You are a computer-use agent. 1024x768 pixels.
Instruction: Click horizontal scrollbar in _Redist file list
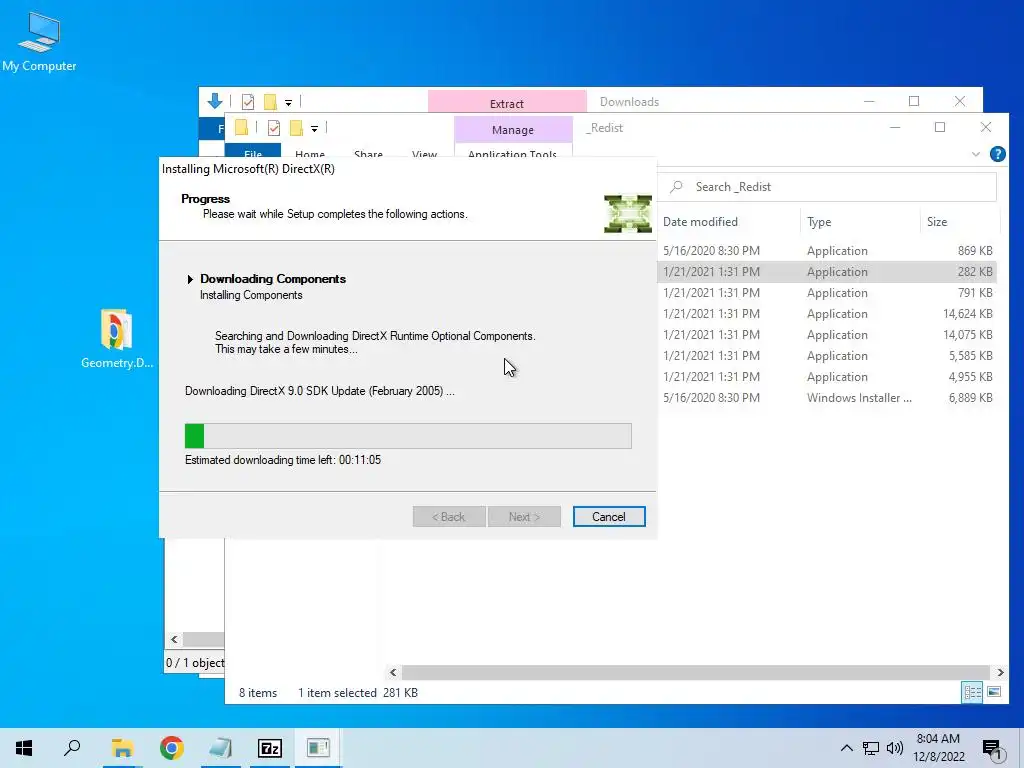click(696, 672)
